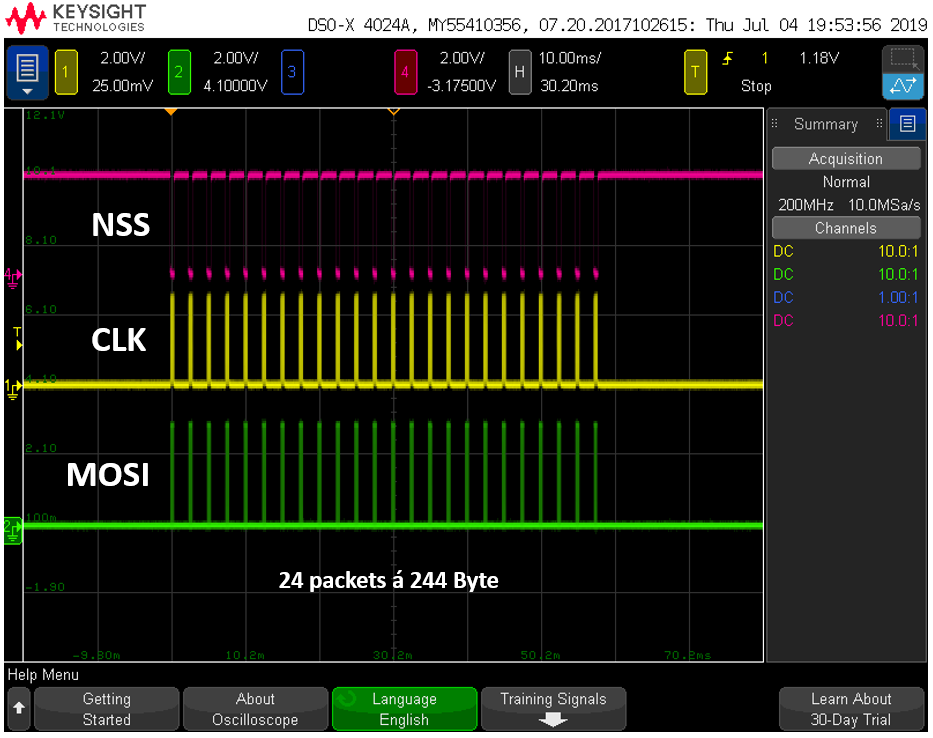Click channel 4 probe ratio 10.0:1 in magenta
The image size is (933, 738).
click(x=898, y=321)
